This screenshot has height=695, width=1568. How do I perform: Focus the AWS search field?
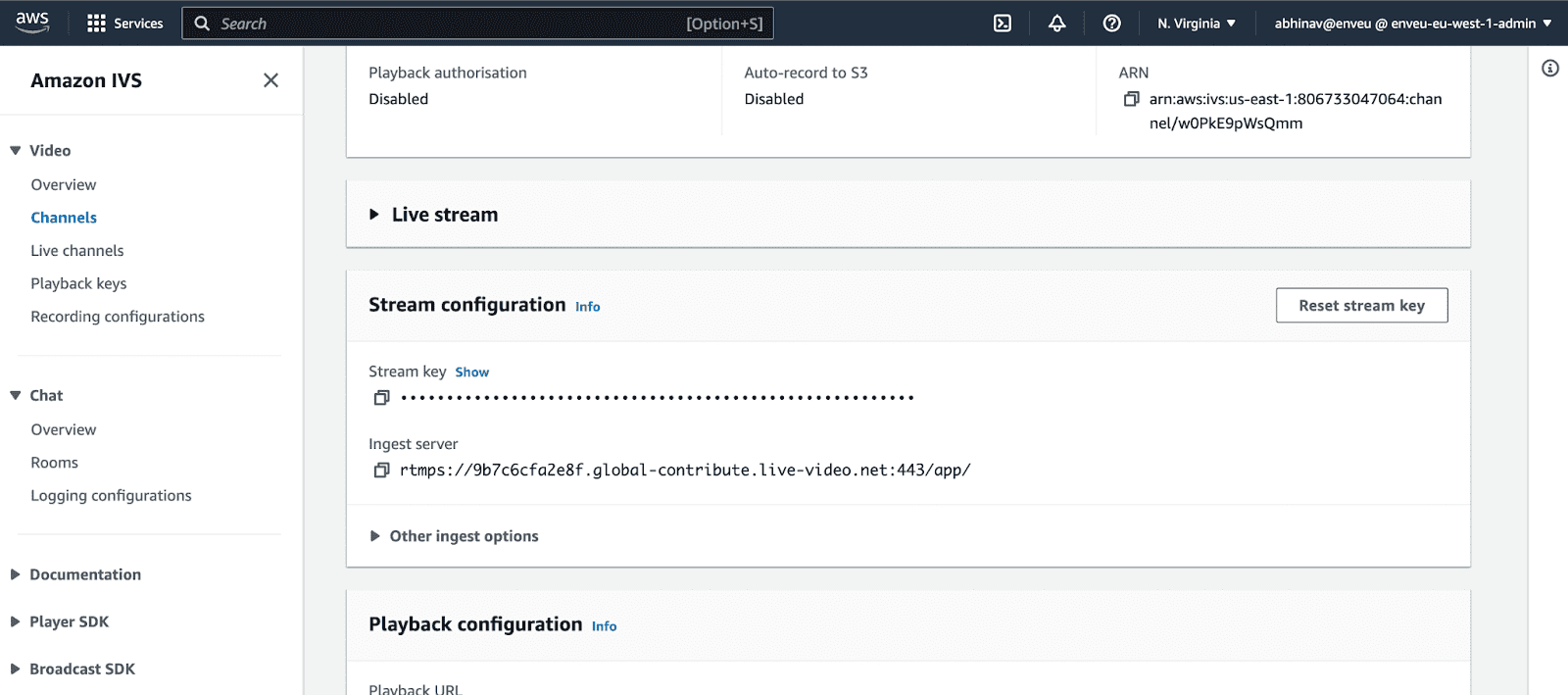[x=477, y=24]
